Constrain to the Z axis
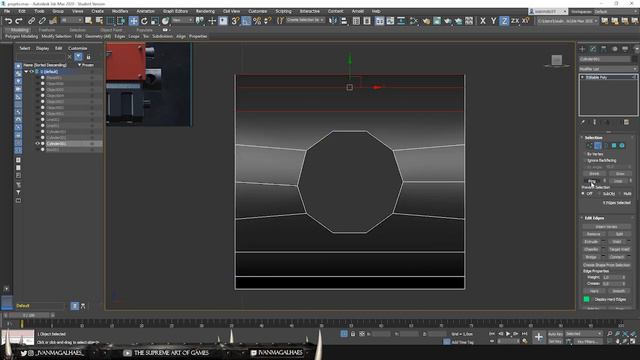Screen dimensions: 640x360 click(504, 20)
